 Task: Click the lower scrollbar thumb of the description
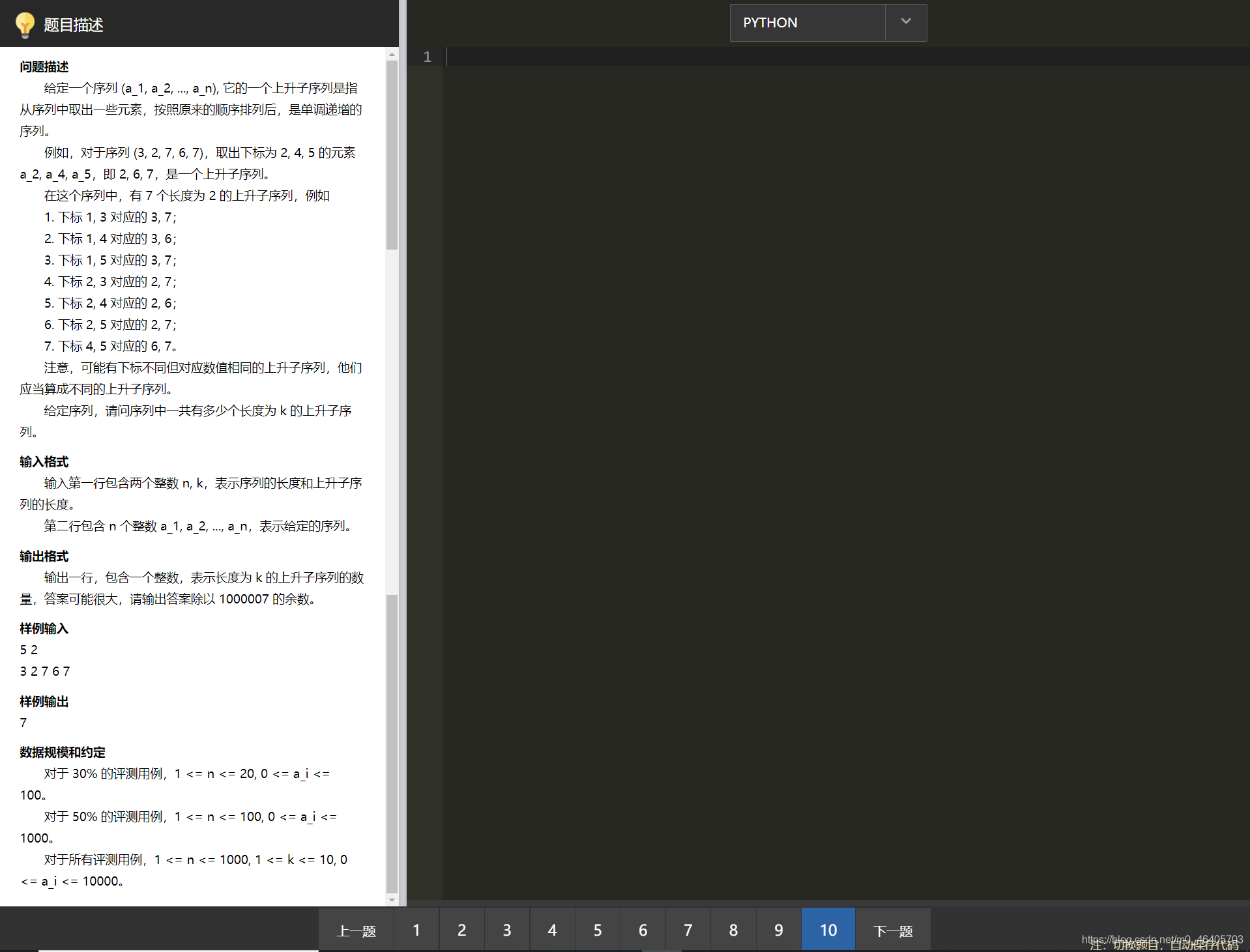(x=392, y=743)
